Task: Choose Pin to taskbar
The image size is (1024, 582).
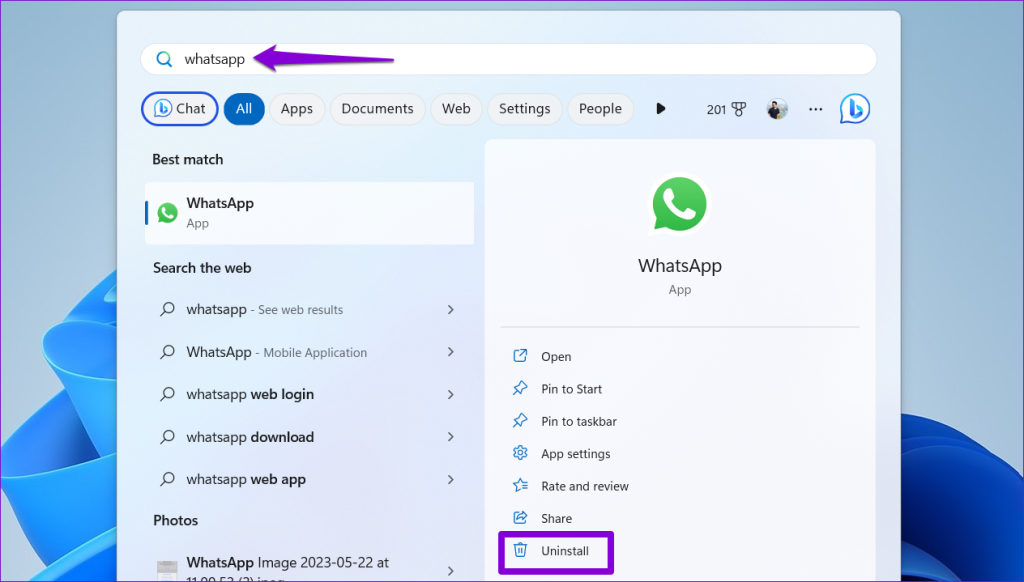Action: (579, 422)
